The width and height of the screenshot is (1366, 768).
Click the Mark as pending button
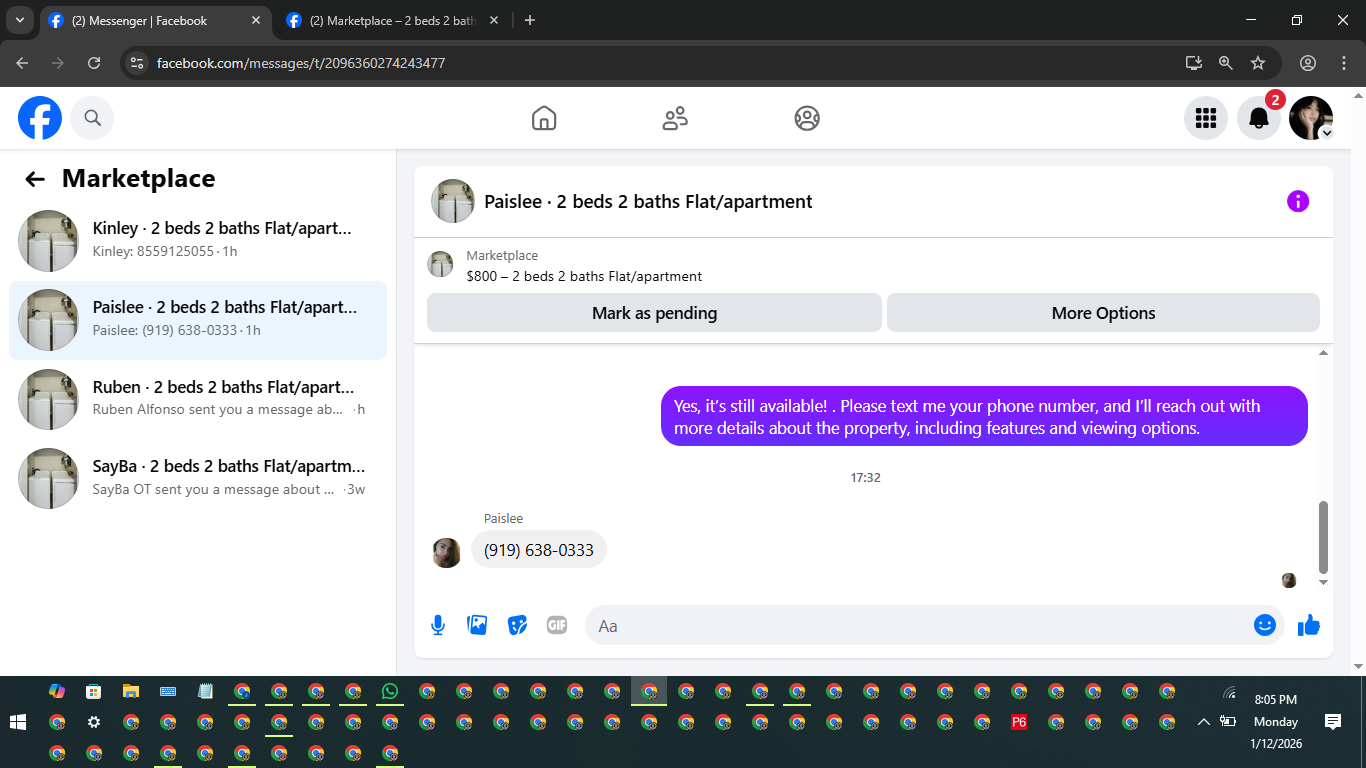pyautogui.click(x=654, y=313)
